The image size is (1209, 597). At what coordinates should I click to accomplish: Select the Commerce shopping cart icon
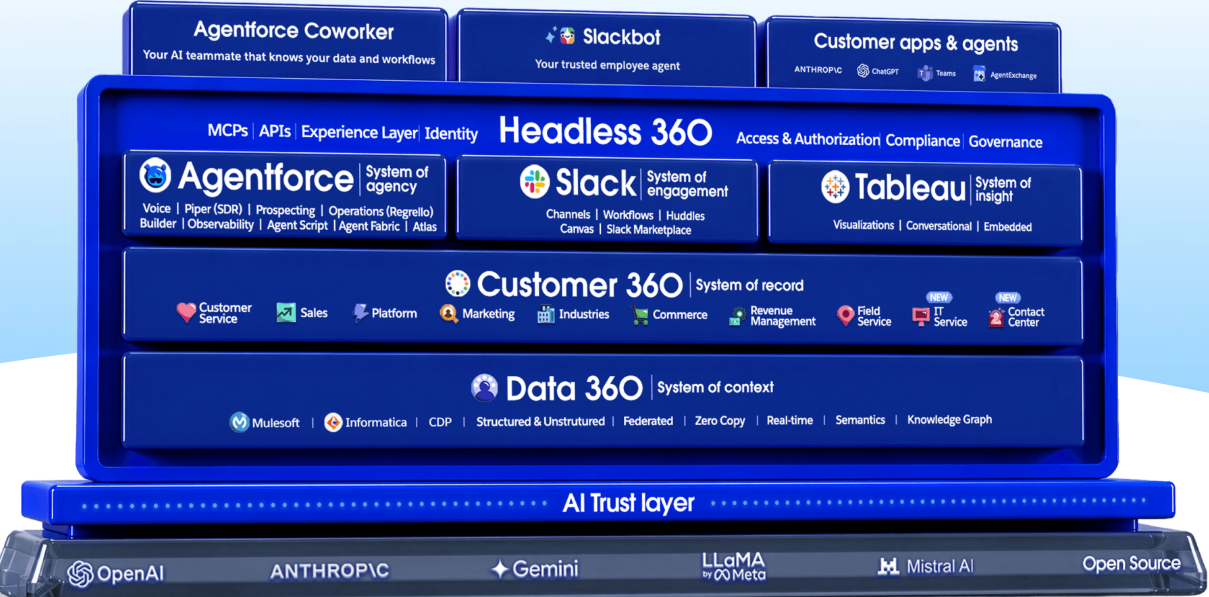click(640, 315)
